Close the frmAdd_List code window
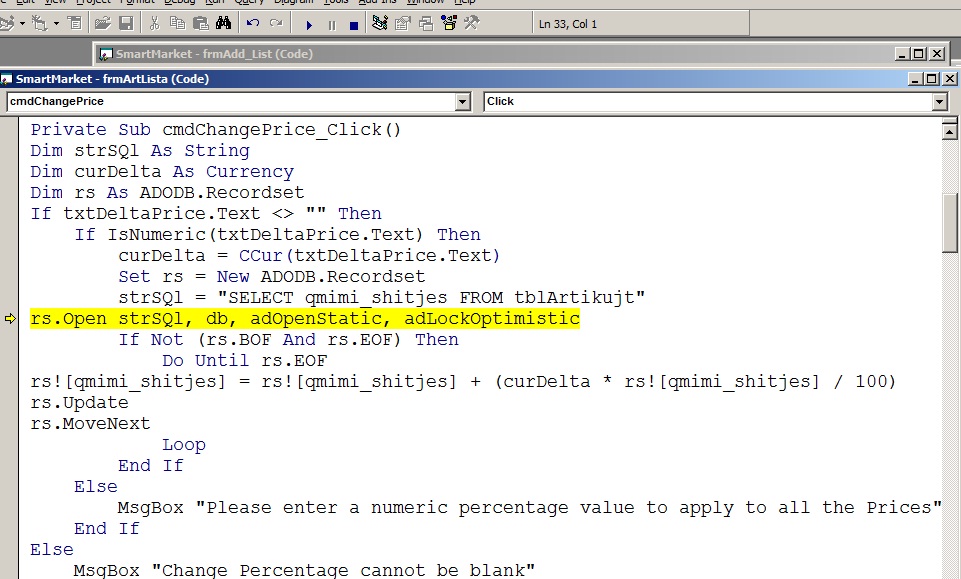 937,54
